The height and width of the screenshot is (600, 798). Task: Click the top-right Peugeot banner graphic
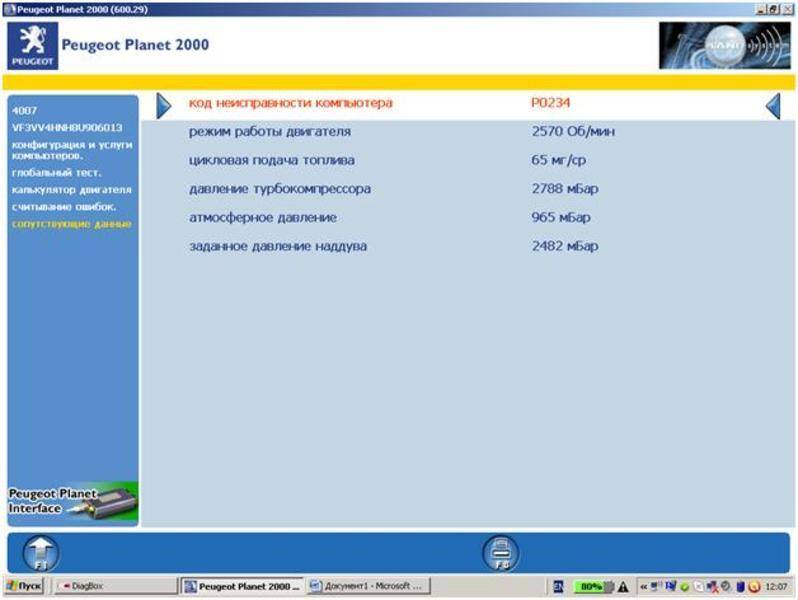pos(720,45)
